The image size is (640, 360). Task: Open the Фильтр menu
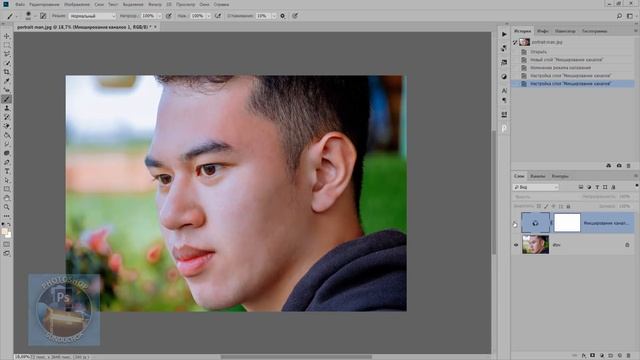tap(155, 4)
